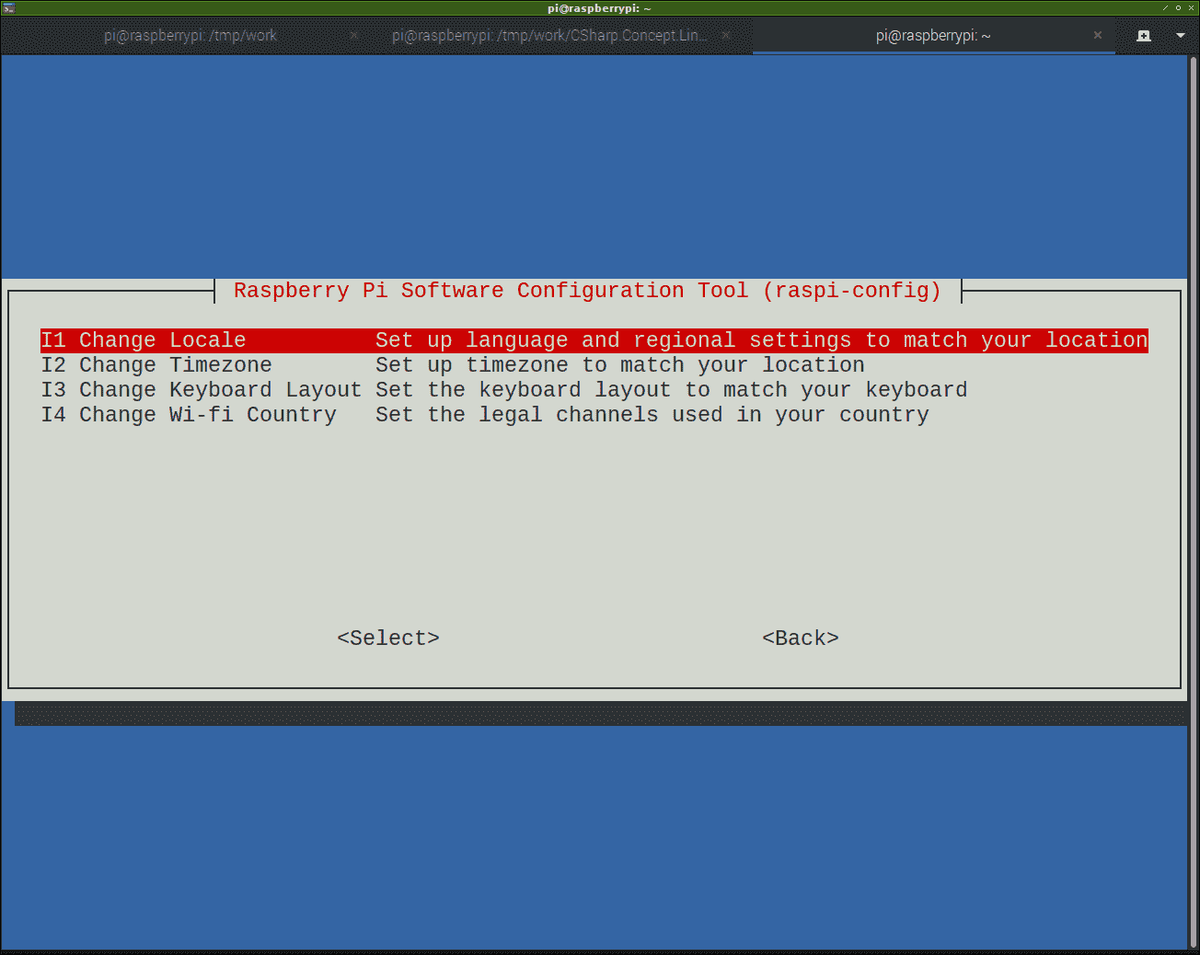Close the terminal window
Image resolution: width=1200 pixels, height=955 pixels.
(x=1190, y=7)
